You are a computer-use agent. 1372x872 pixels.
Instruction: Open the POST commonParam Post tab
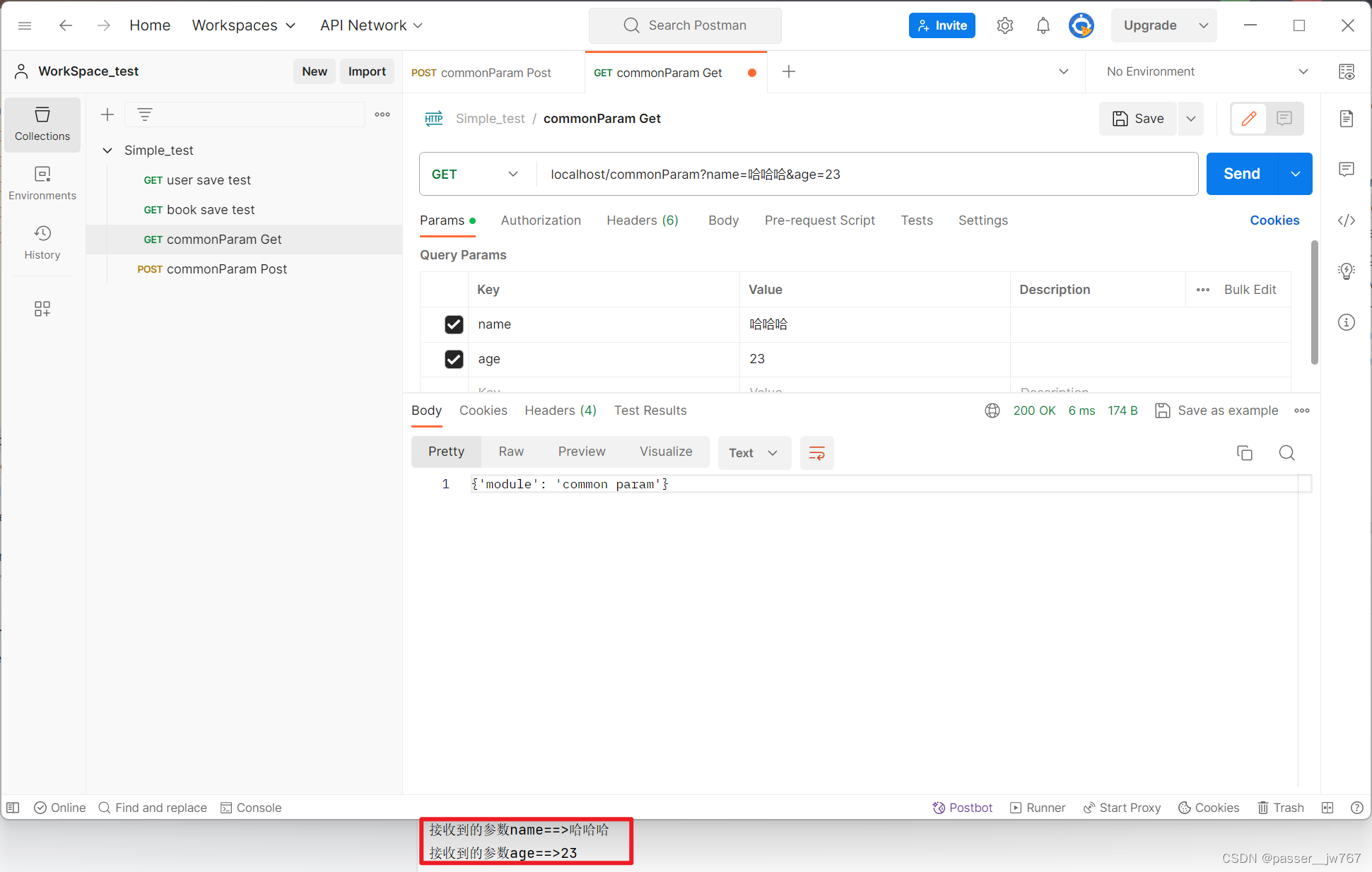pyautogui.click(x=493, y=72)
